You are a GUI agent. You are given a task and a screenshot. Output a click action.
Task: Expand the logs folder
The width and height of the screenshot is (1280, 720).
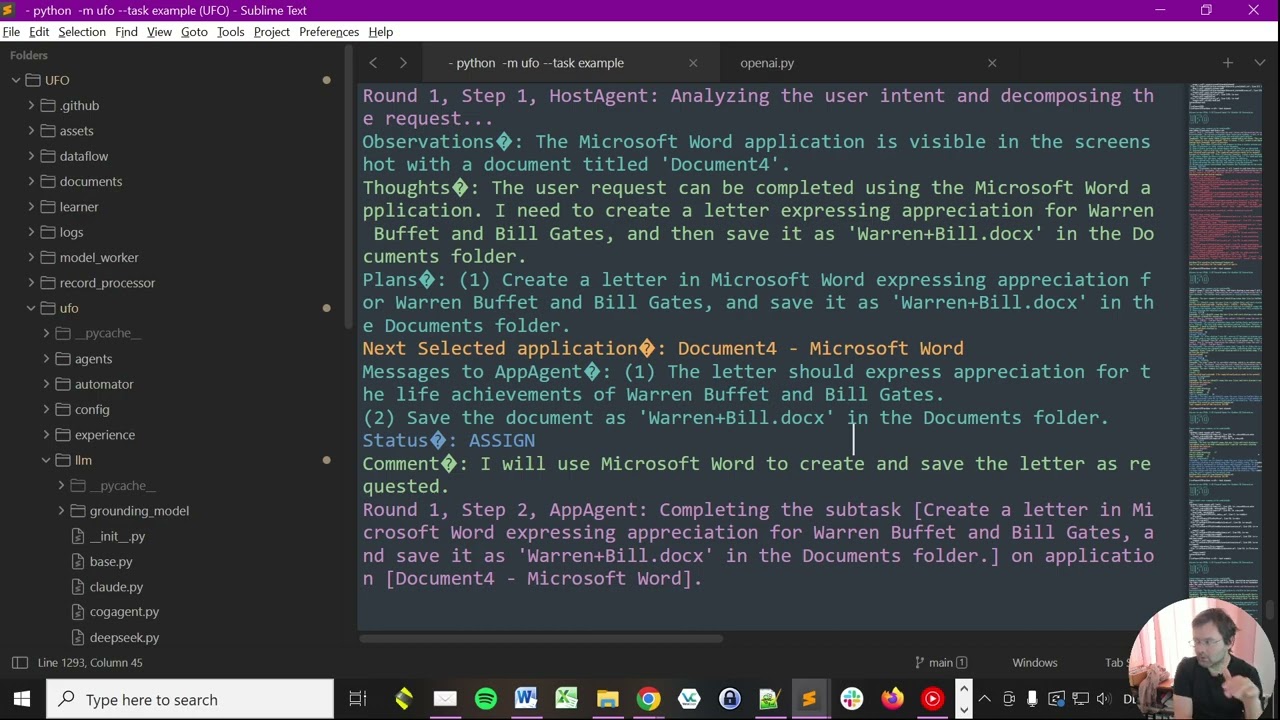[31, 232]
